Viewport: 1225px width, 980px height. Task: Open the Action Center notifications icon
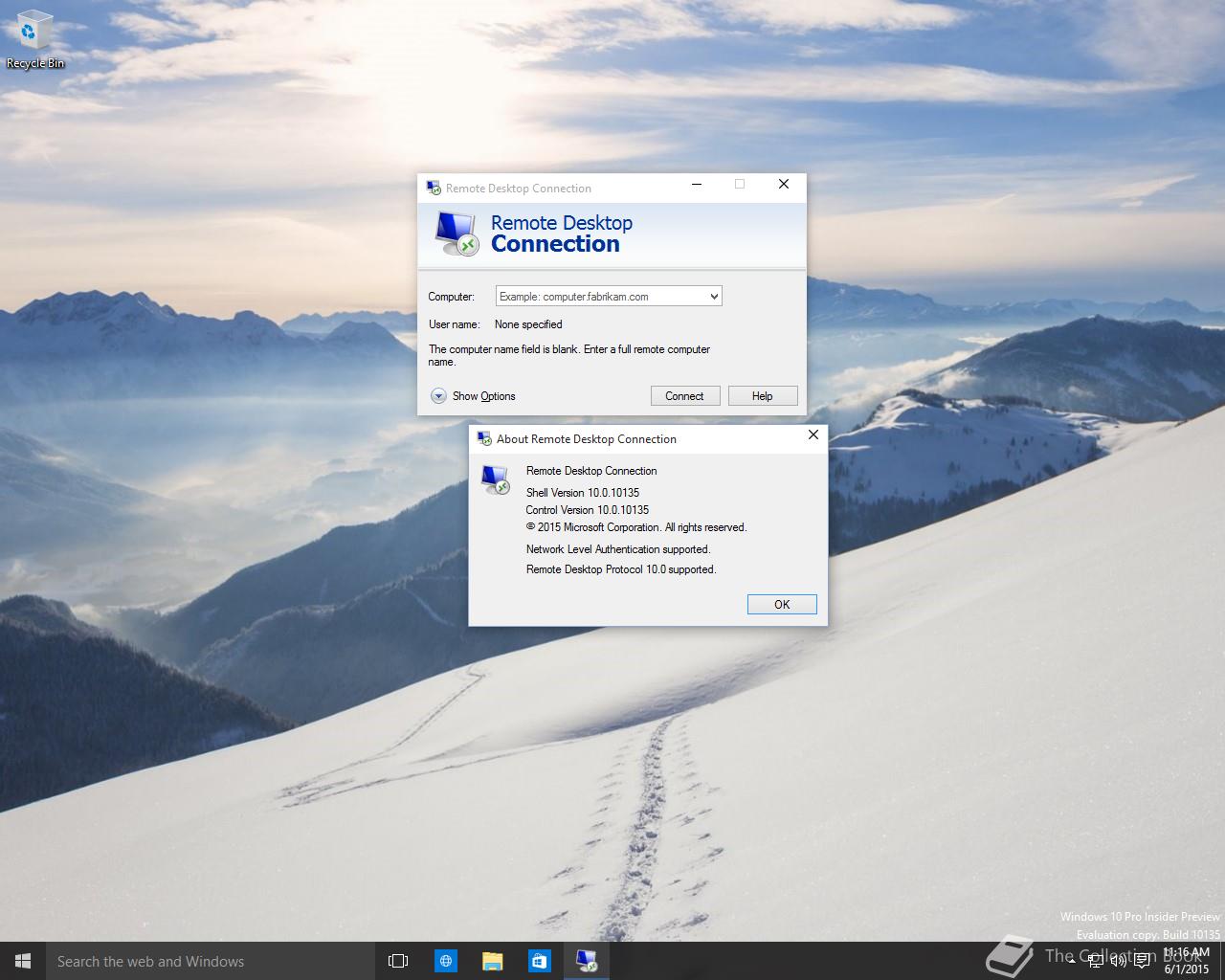(1142, 961)
